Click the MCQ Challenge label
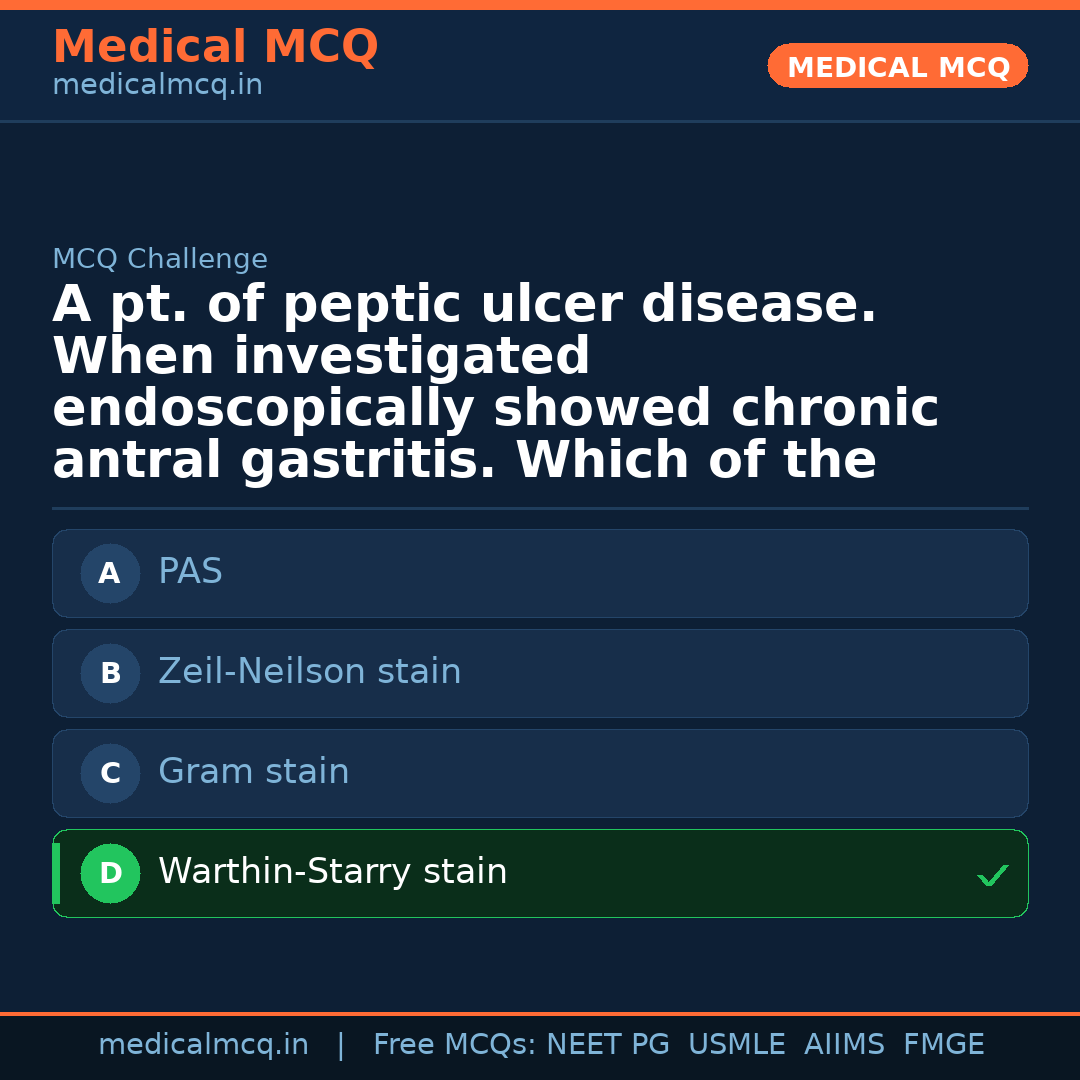 click(160, 259)
